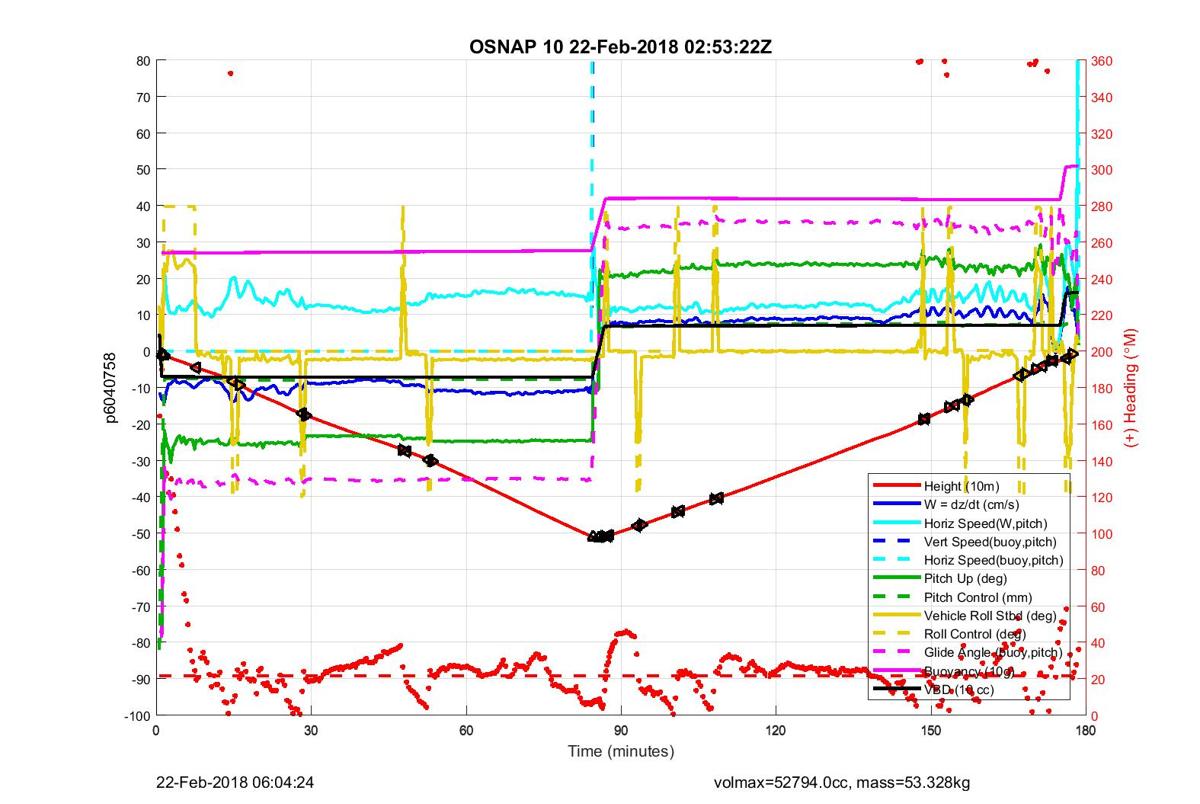Click the -100 tick label on the left axis
The height and width of the screenshot is (804, 1200).
pos(137,716)
